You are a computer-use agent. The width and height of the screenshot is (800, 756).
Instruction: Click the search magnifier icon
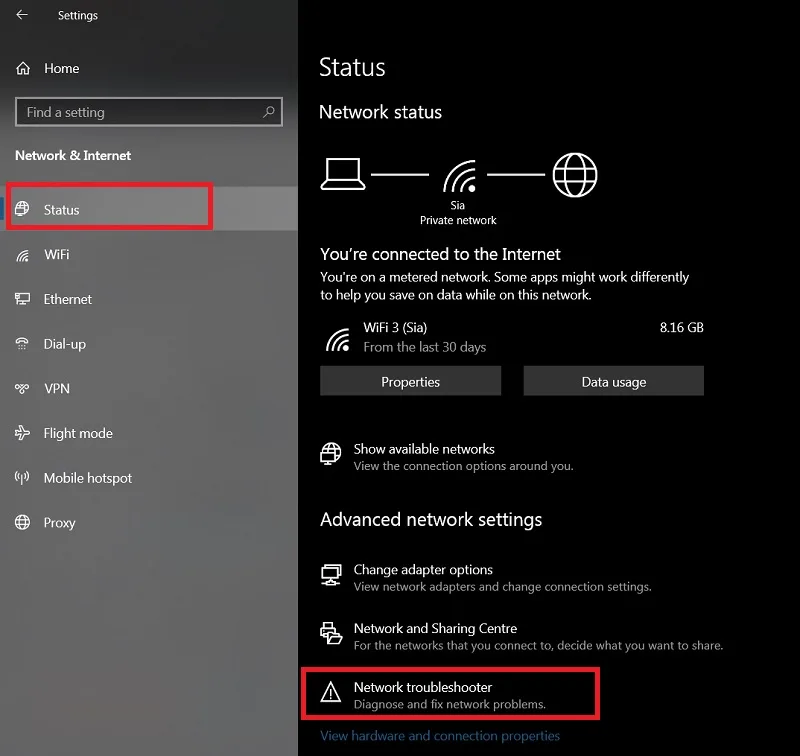[268, 112]
